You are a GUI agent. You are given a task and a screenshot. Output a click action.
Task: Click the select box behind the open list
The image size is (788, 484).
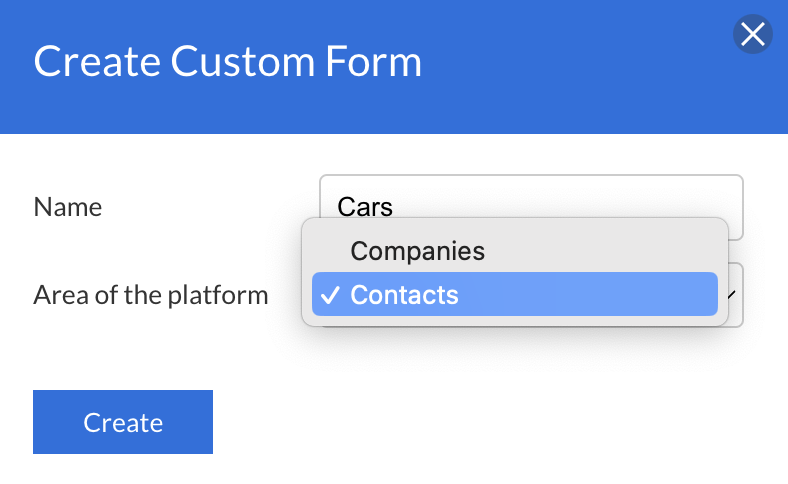pyautogui.click(x=735, y=312)
